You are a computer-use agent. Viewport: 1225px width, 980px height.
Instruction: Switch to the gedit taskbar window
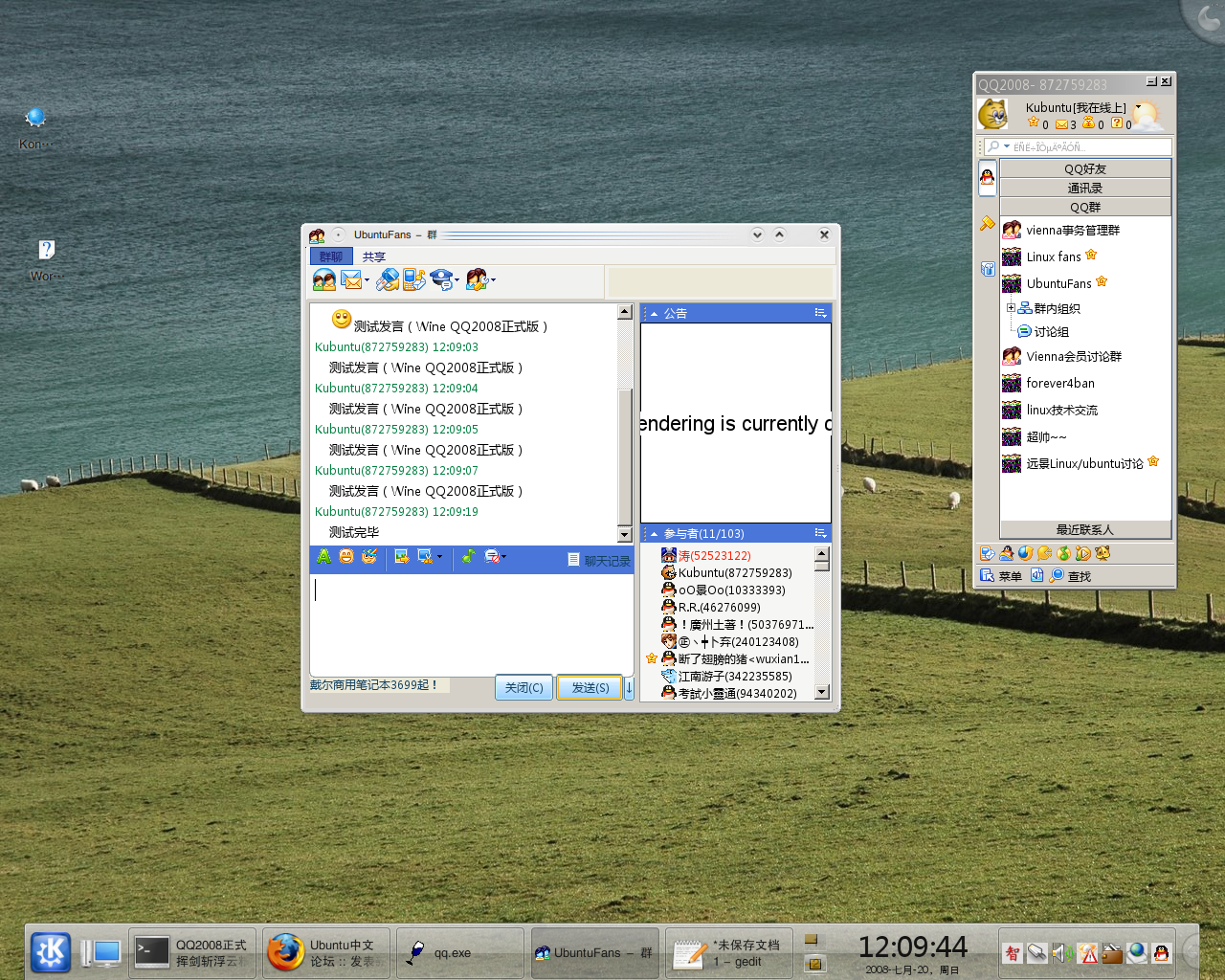tap(729, 953)
